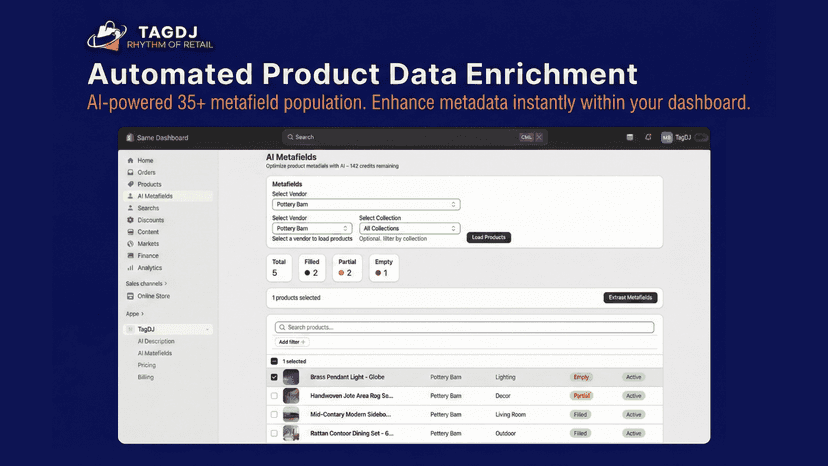Check the Rattan Dining Set checkbox
Image resolution: width=828 pixels, height=466 pixels.
274,433
